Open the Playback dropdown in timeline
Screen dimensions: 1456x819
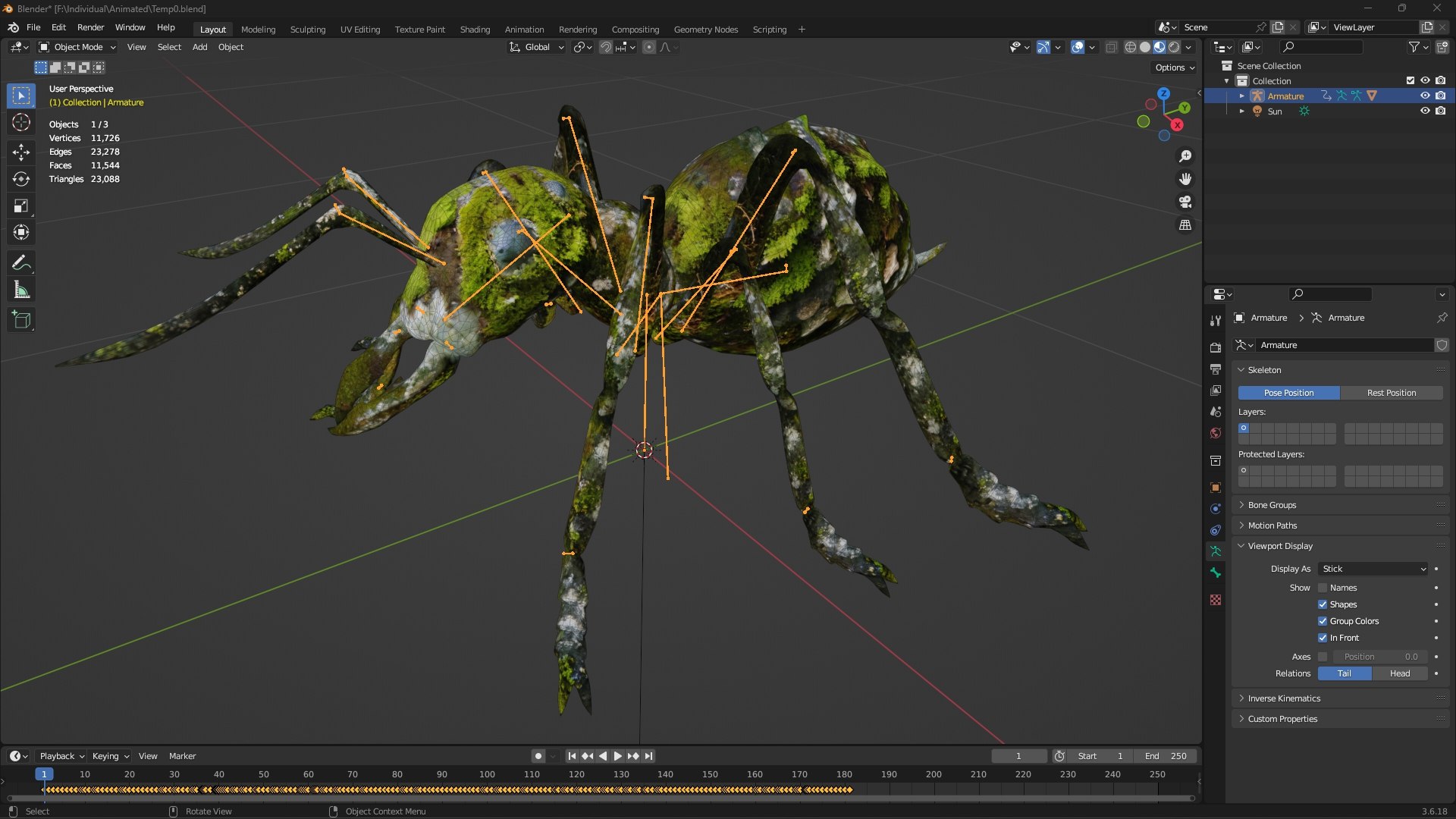click(61, 756)
